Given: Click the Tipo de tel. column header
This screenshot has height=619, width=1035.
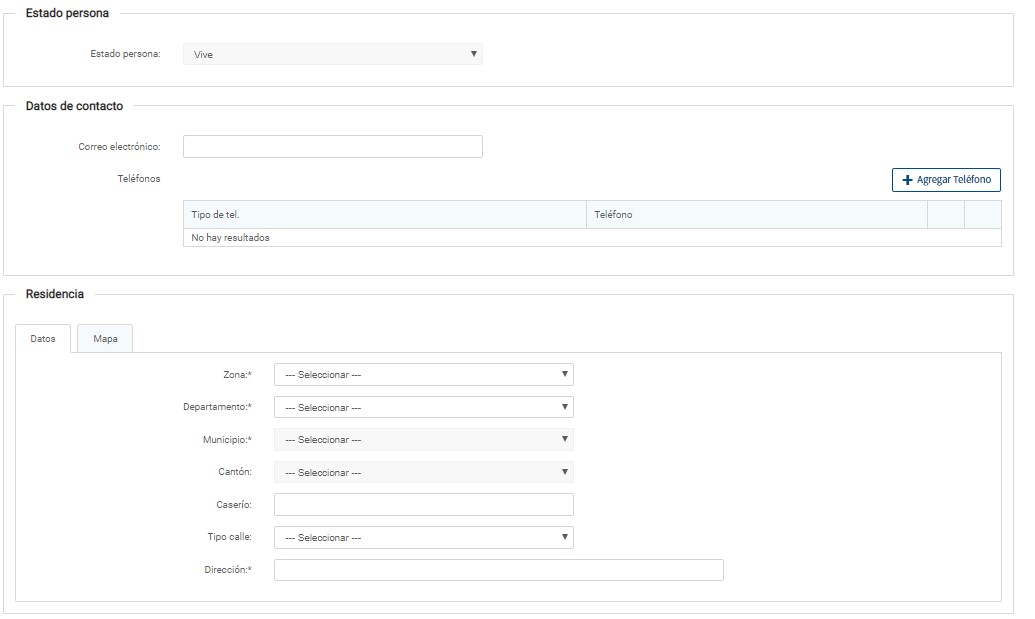Looking at the screenshot, I should pos(384,215).
